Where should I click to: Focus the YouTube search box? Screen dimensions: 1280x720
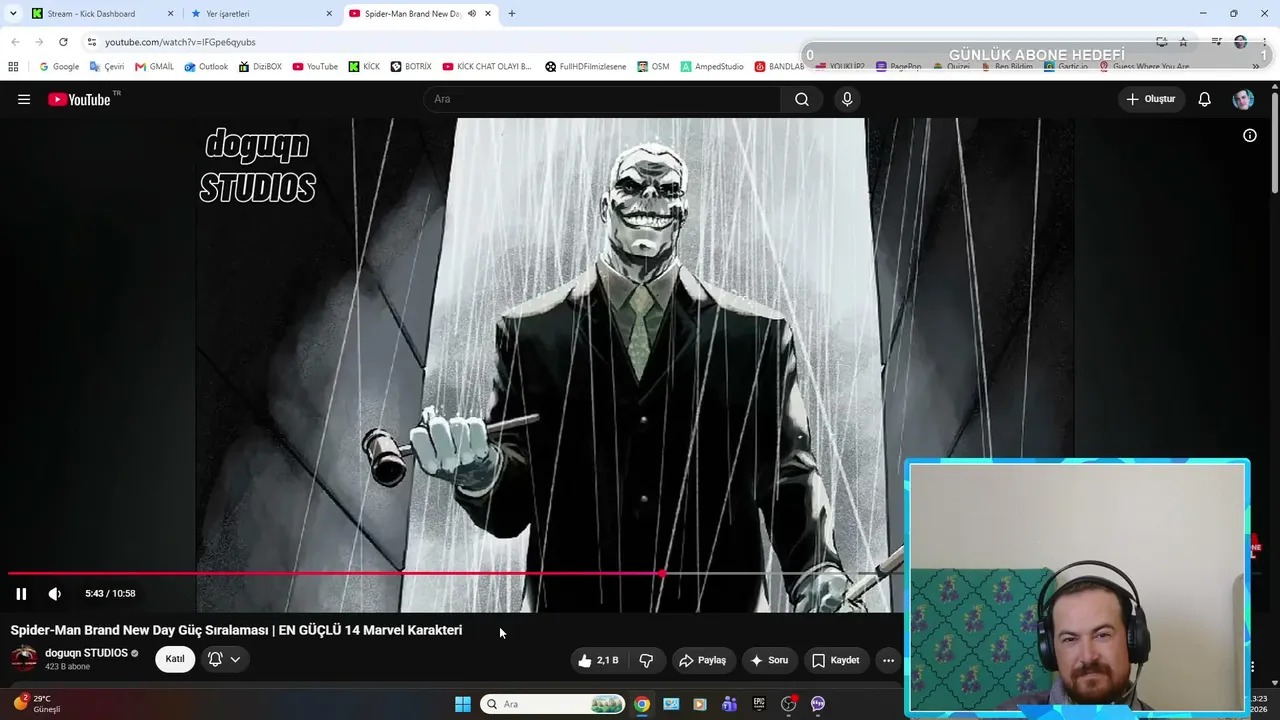click(603, 99)
